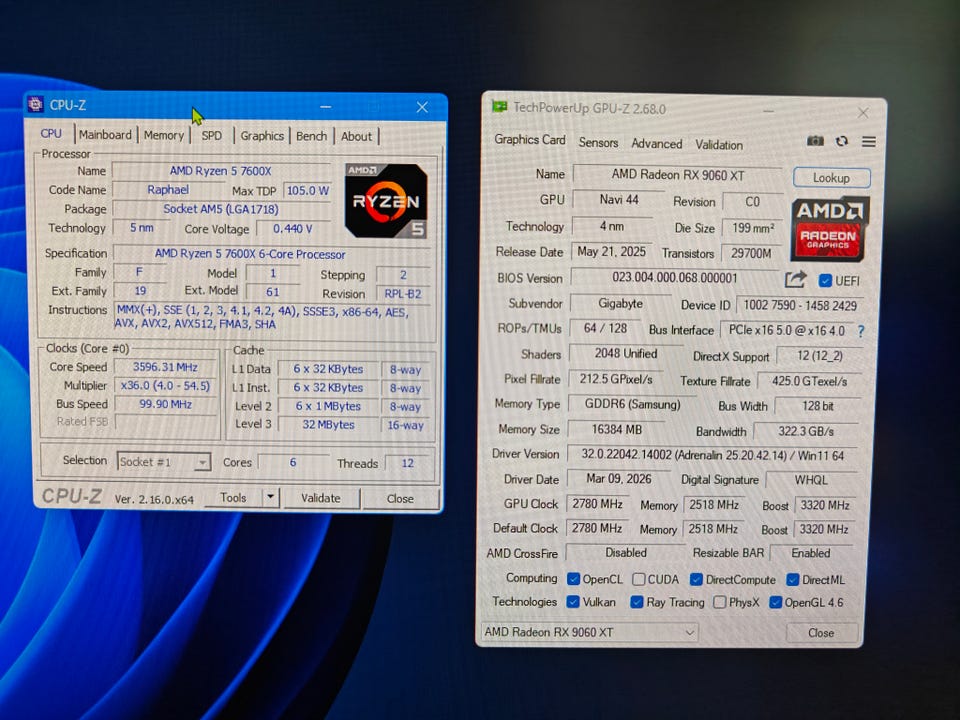
Task: Open the SPD tab
Action: tap(212, 135)
